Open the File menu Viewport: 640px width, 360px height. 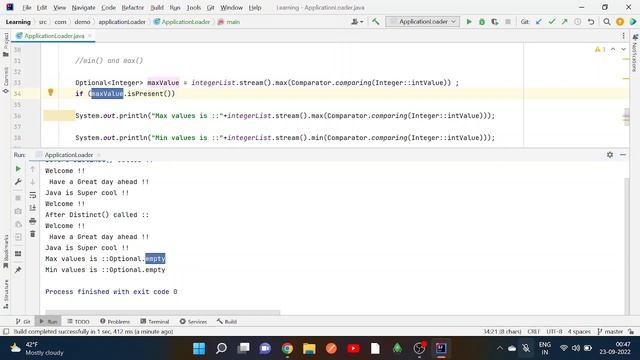tap(27, 7)
